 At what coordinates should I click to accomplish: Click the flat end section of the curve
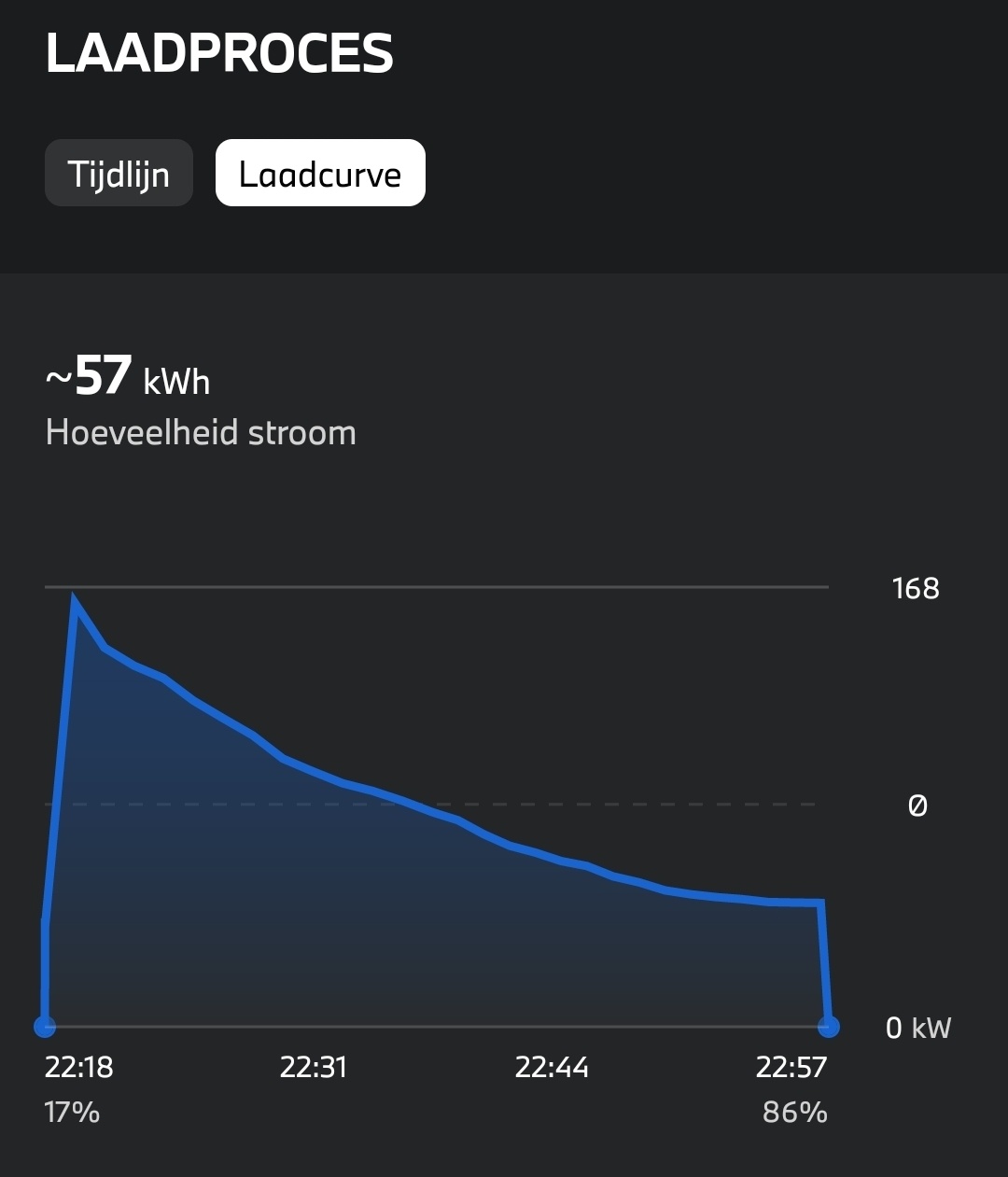(793, 902)
